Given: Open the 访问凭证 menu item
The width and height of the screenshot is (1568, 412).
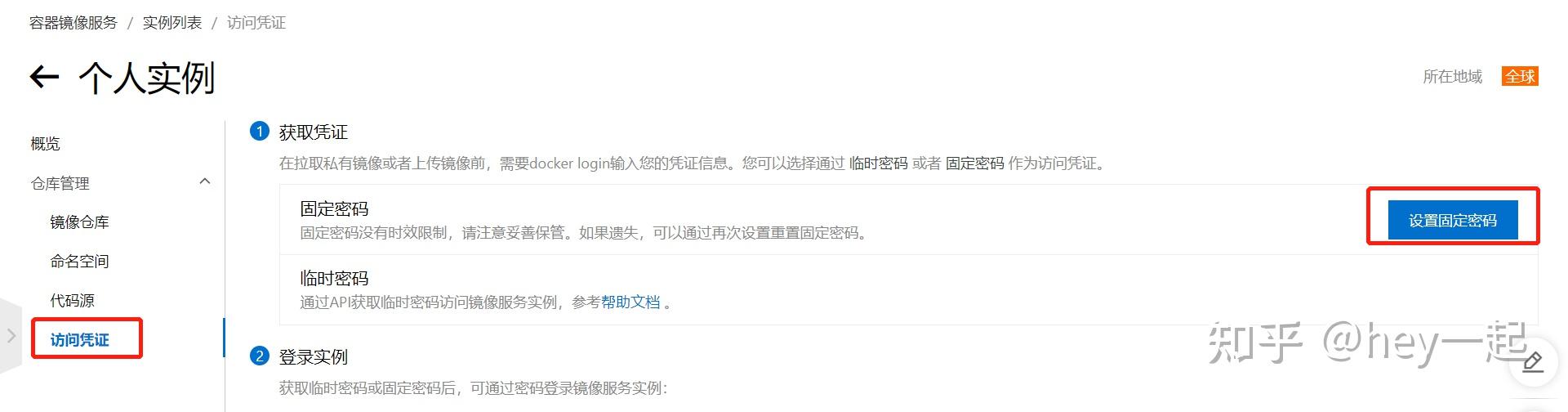Looking at the screenshot, I should (79, 339).
